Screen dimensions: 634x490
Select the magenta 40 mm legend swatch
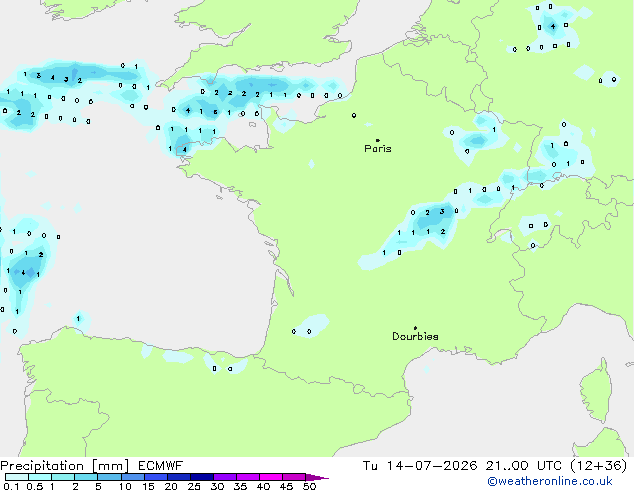pyautogui.click(x=271, y=477)
